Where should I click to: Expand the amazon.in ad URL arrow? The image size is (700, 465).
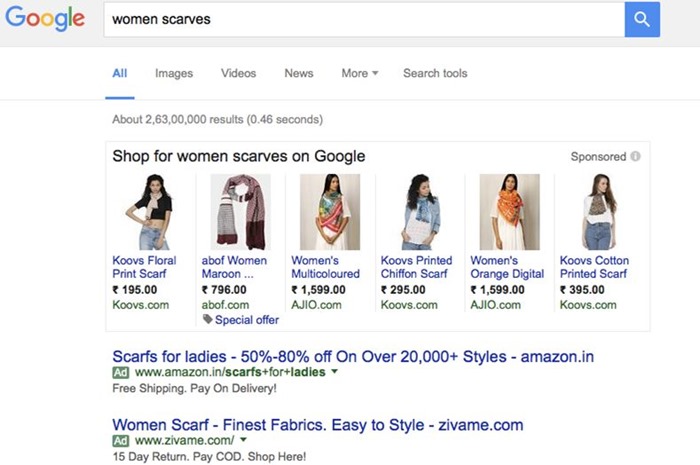coord(334,372)
